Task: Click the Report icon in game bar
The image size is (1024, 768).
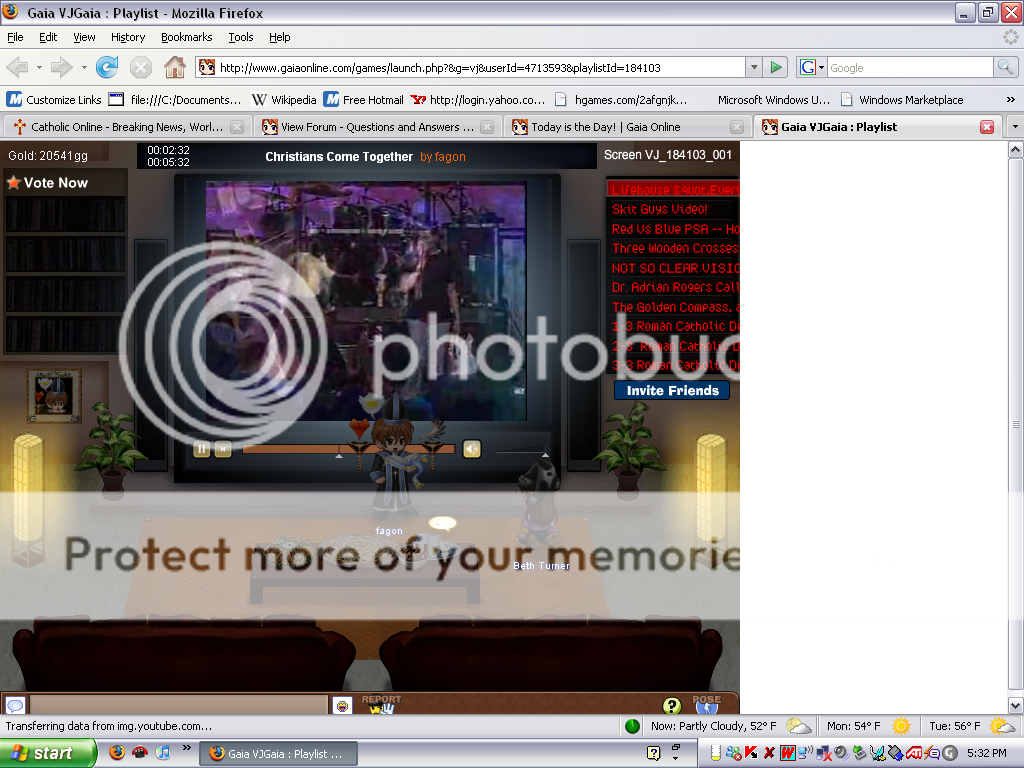Action: point(381,705)
